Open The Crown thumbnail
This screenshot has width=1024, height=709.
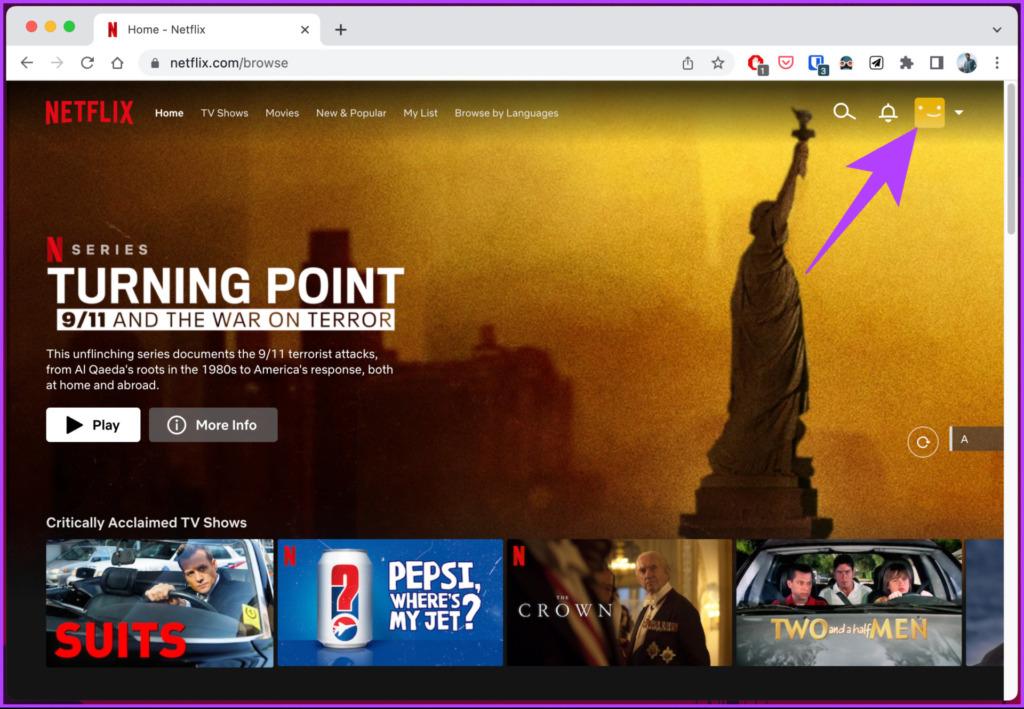620,603
